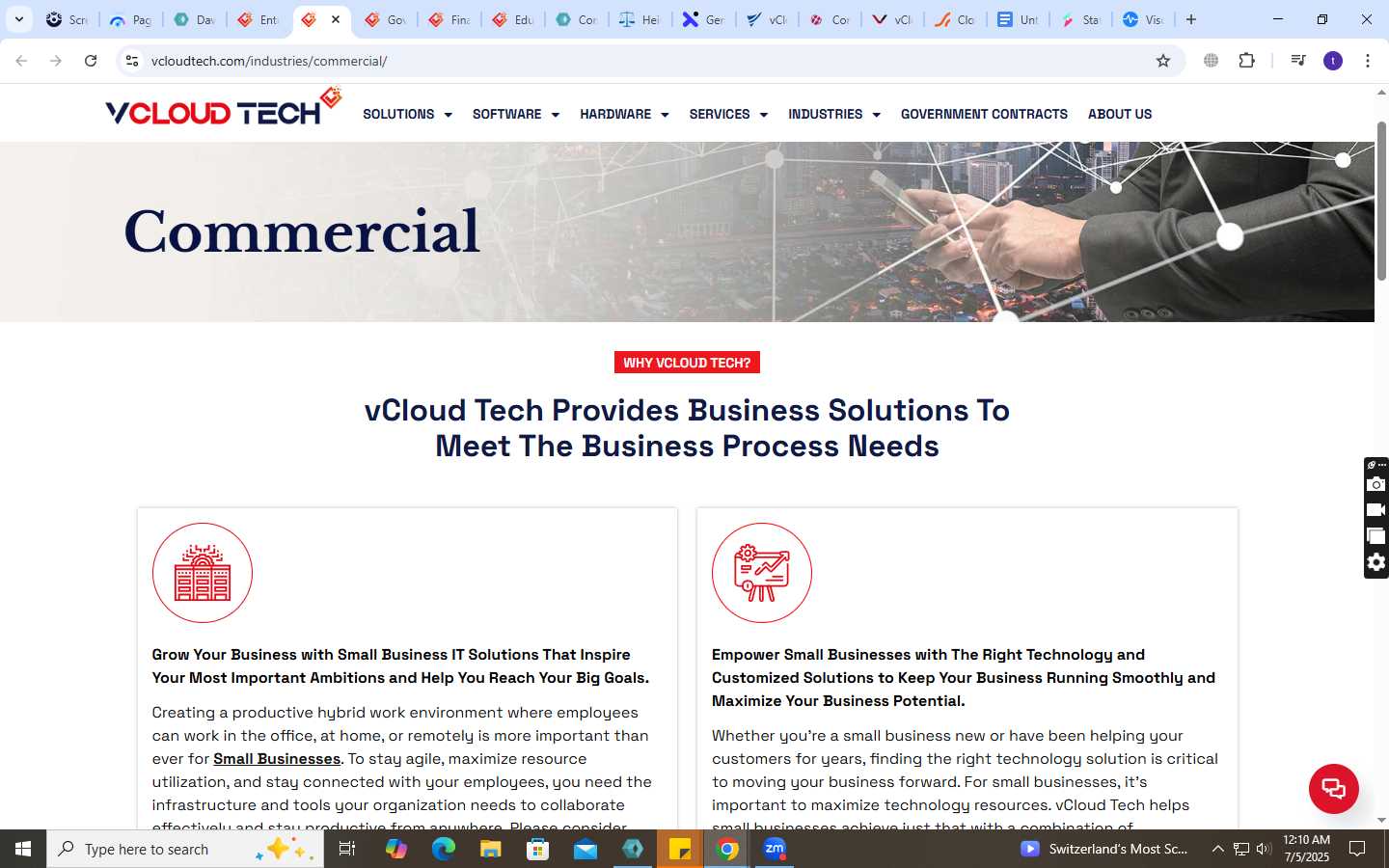Screen dimensions: 1389x868
Task: Open the media controls icon in Chrome toolbar
Action: (1298, 61)
